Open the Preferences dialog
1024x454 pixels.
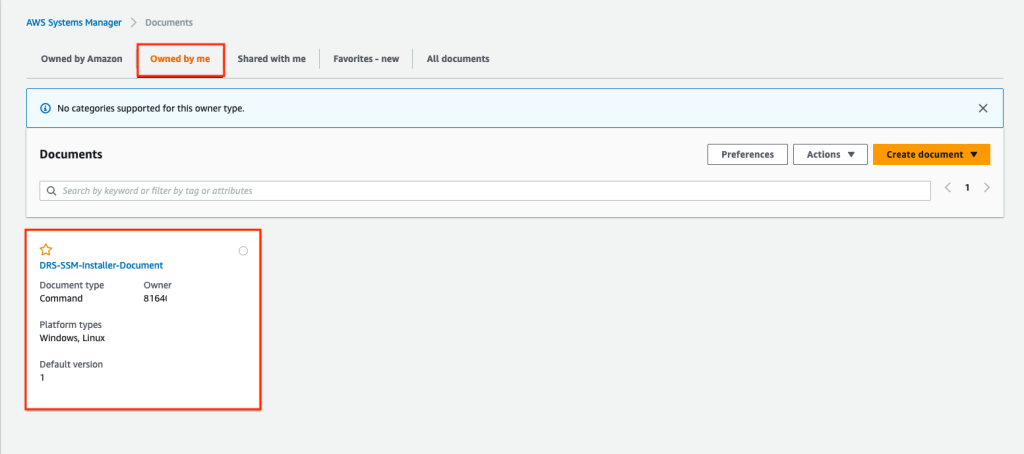coord(747,155)
